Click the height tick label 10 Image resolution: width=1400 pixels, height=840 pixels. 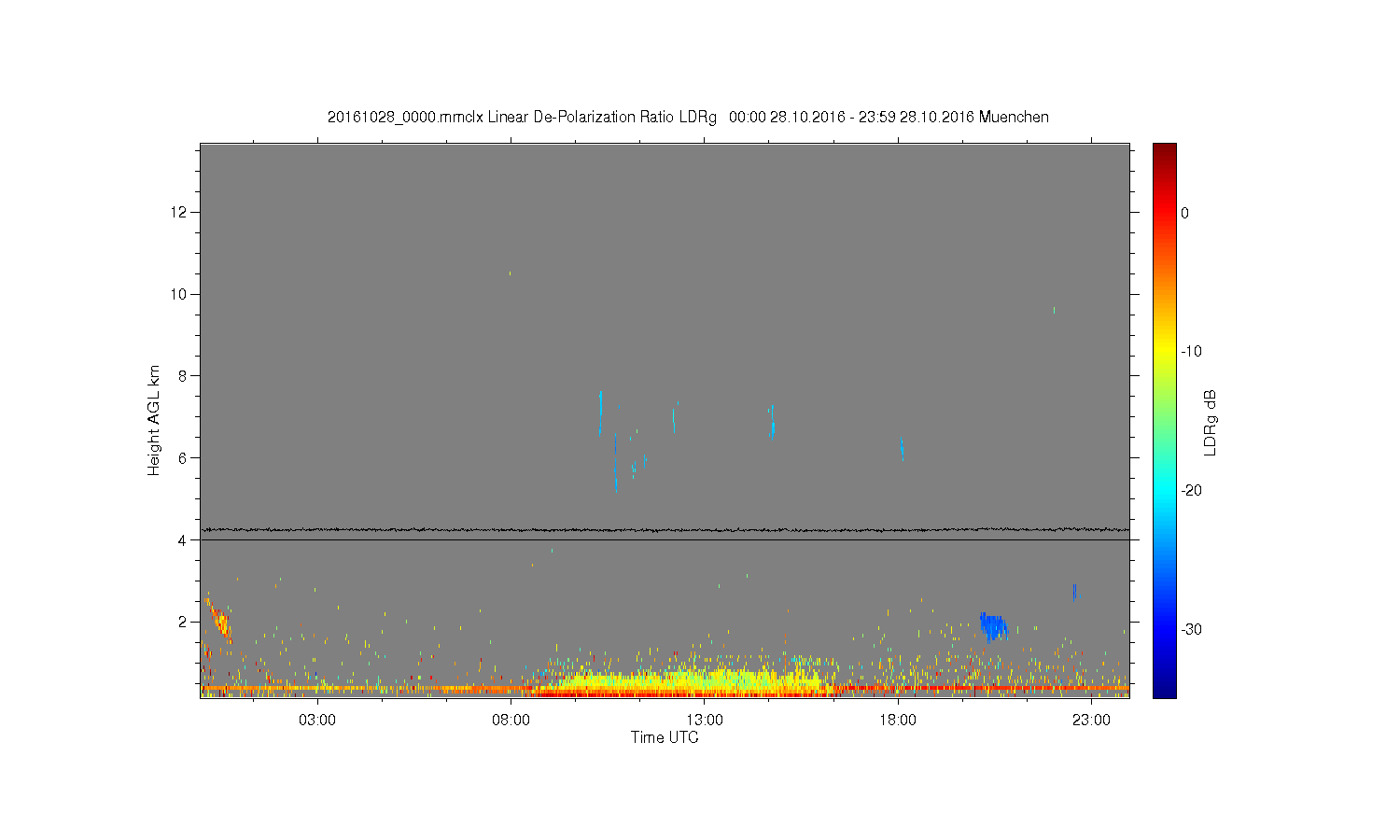tap(179, 294)
